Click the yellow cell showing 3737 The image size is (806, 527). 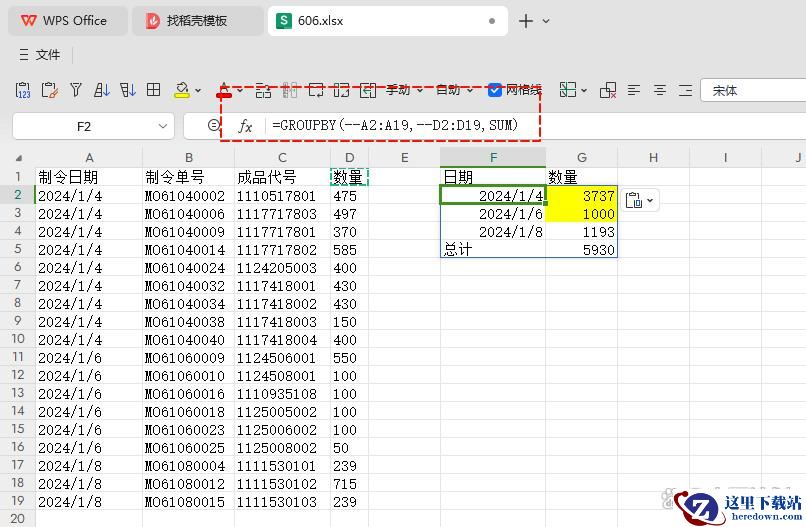click(581, 196)
